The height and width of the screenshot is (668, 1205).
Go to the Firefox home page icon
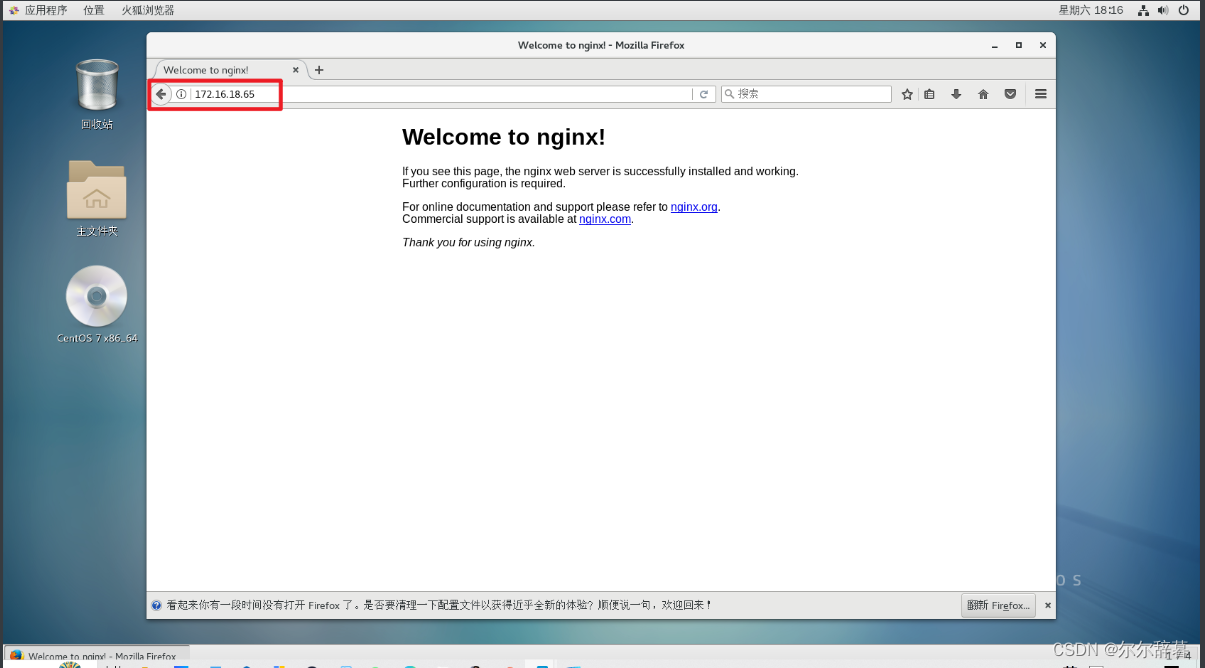983,94
